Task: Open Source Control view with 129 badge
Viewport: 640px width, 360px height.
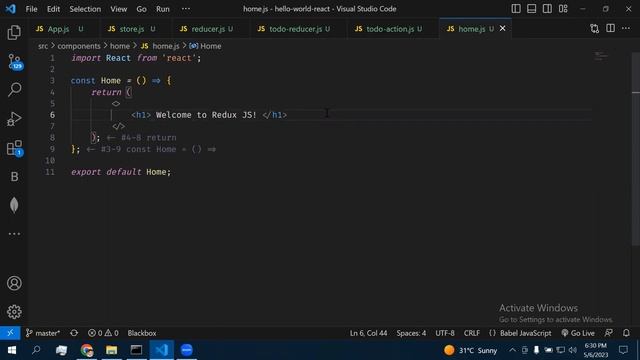Action: click(15, 62)
